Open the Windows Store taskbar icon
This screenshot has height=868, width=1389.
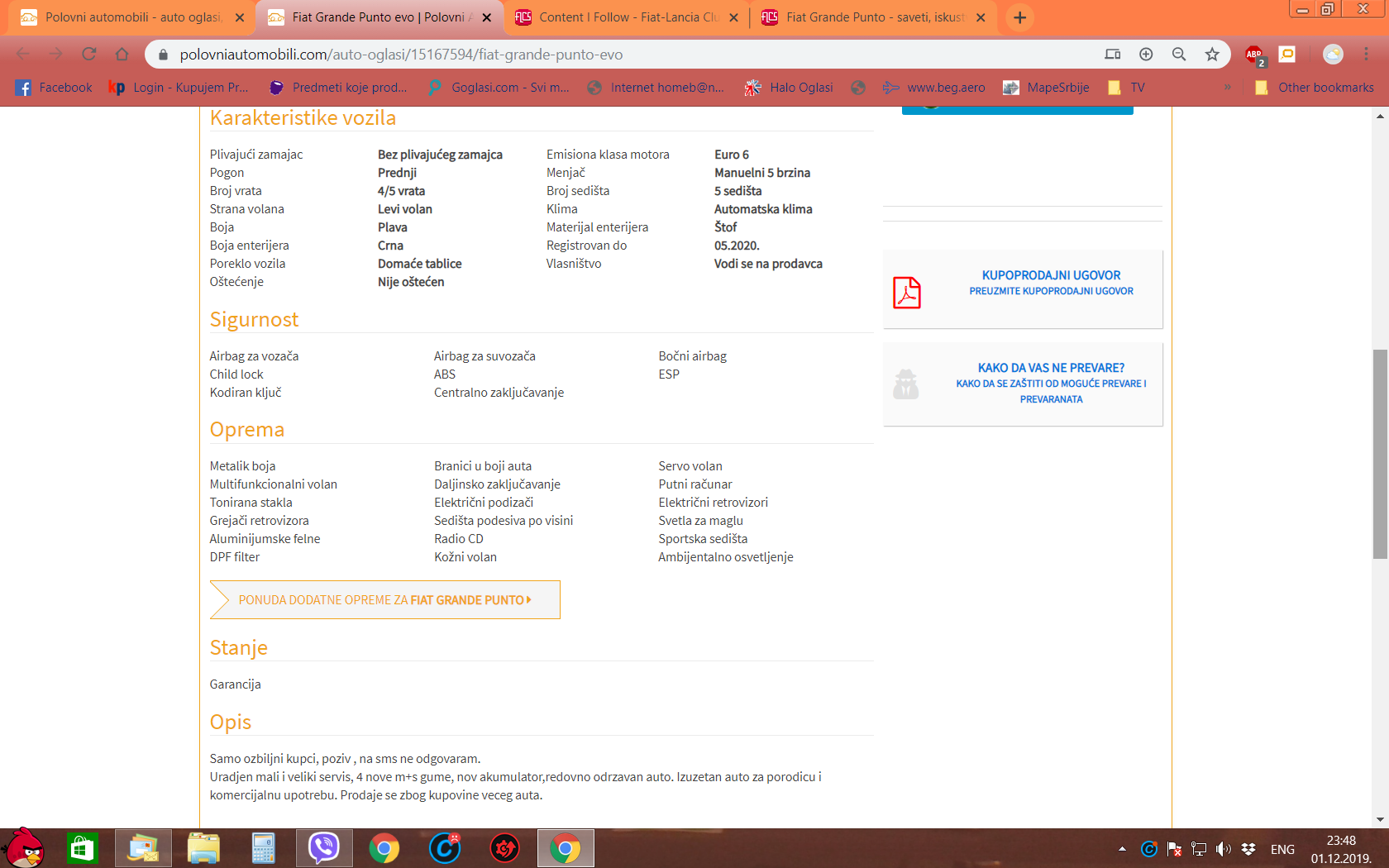tap(83, 848)
